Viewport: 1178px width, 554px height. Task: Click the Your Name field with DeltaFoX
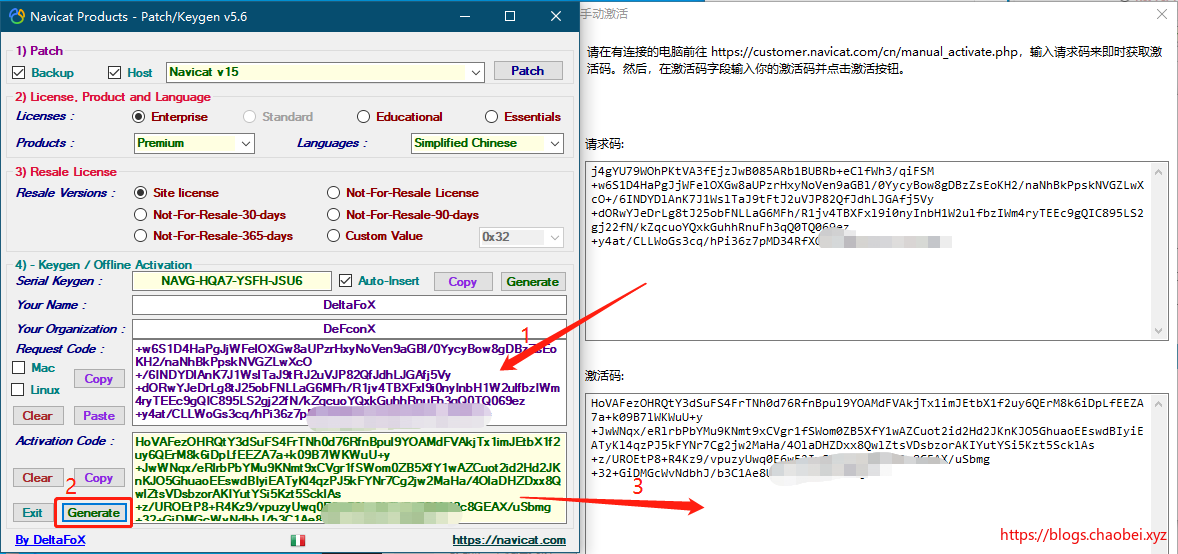[x=349, y=305]
